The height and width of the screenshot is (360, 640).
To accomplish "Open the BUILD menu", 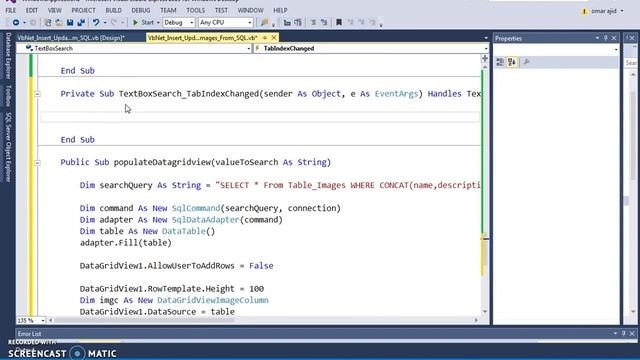I will [x=113, y=10].
